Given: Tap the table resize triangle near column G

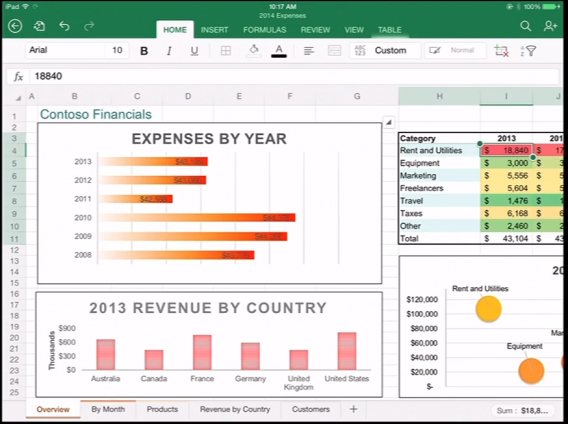Looking at the screenshot, I should [389, 122].
